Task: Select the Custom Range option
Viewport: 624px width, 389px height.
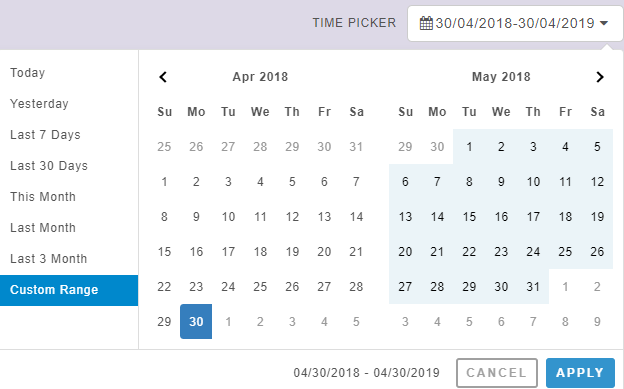Action: (x=69, y=290)
